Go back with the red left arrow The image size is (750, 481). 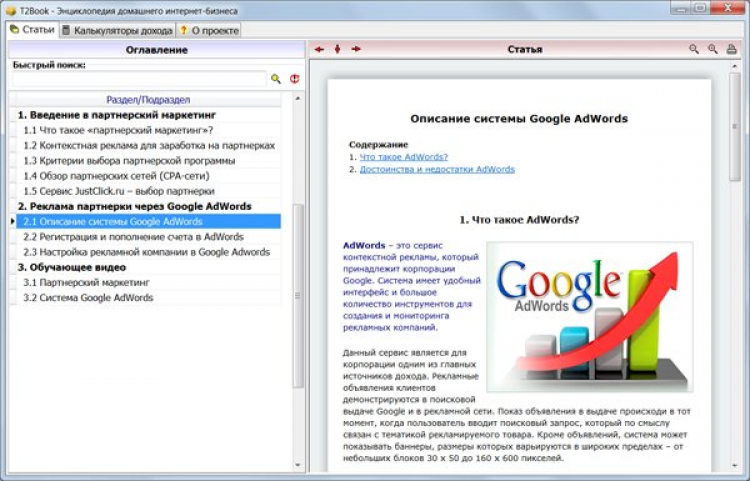pos(319,49)
